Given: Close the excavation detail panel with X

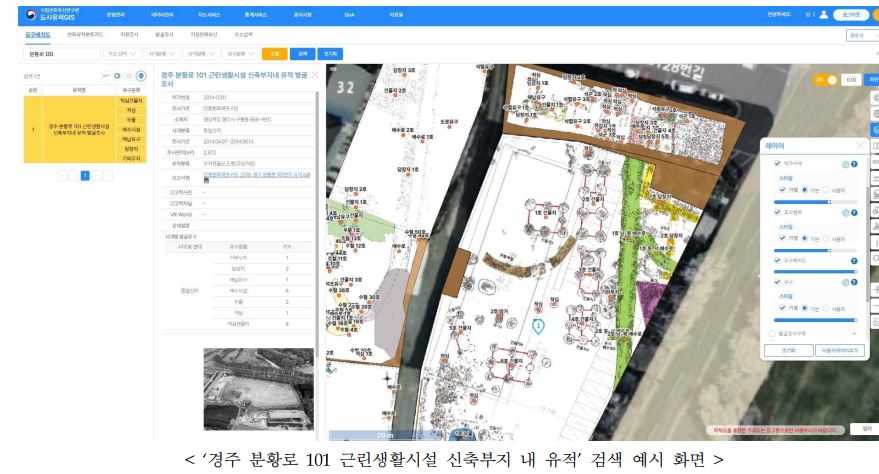Looking at the screenshot, I should click(x=315, y=75).
